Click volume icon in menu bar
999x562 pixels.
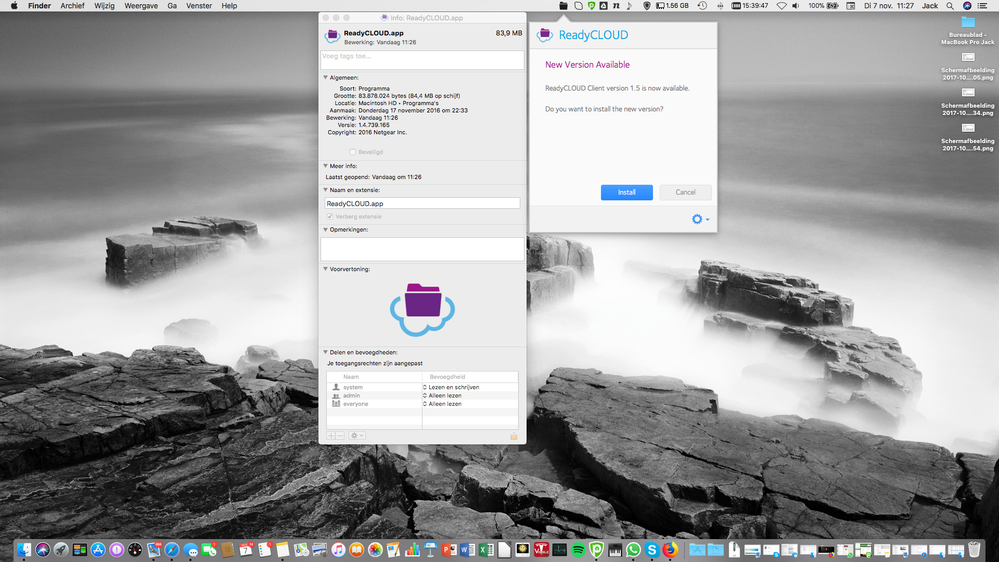796,6
